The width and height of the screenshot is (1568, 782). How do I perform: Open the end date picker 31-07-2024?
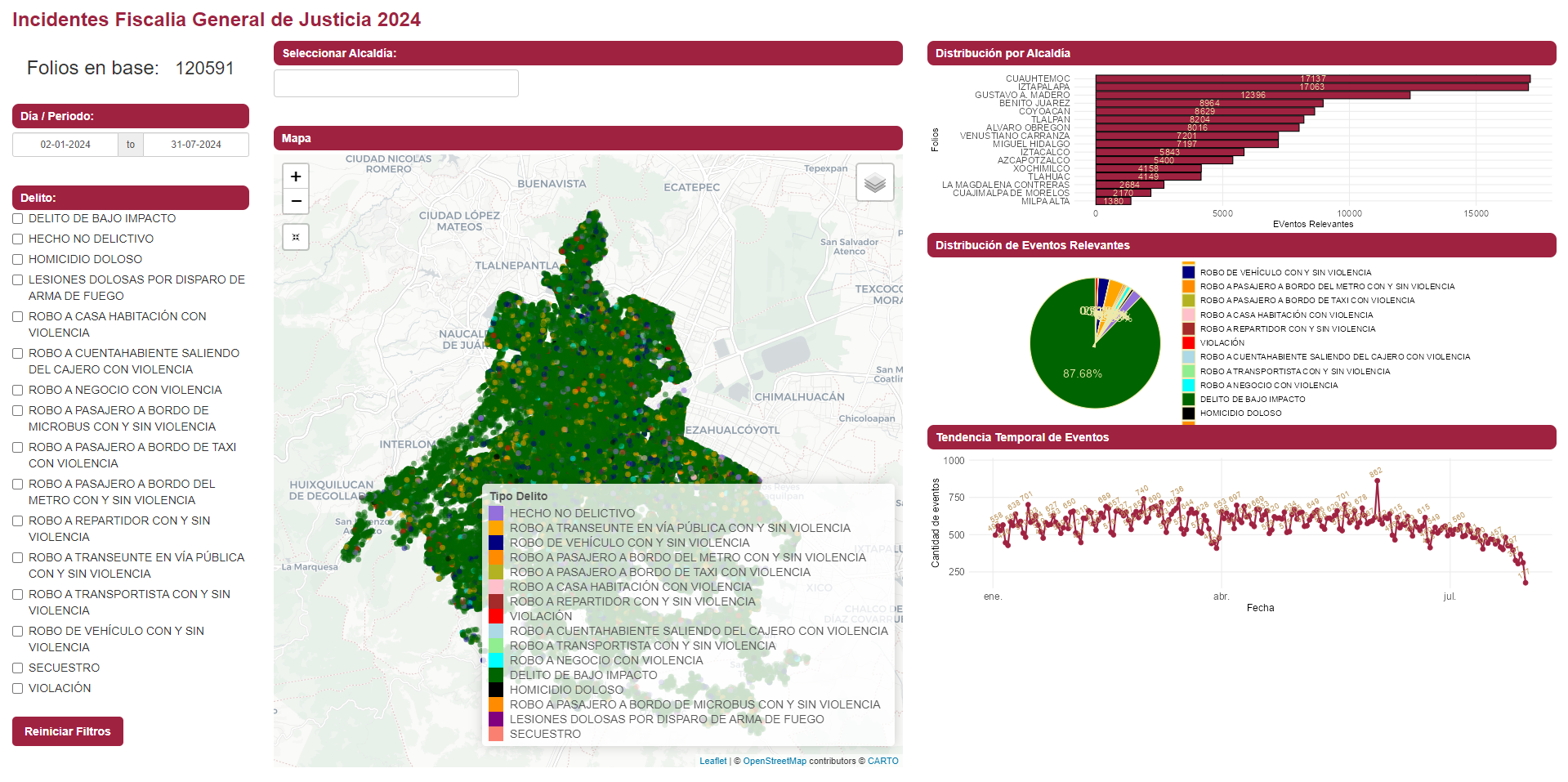[196, 145]
